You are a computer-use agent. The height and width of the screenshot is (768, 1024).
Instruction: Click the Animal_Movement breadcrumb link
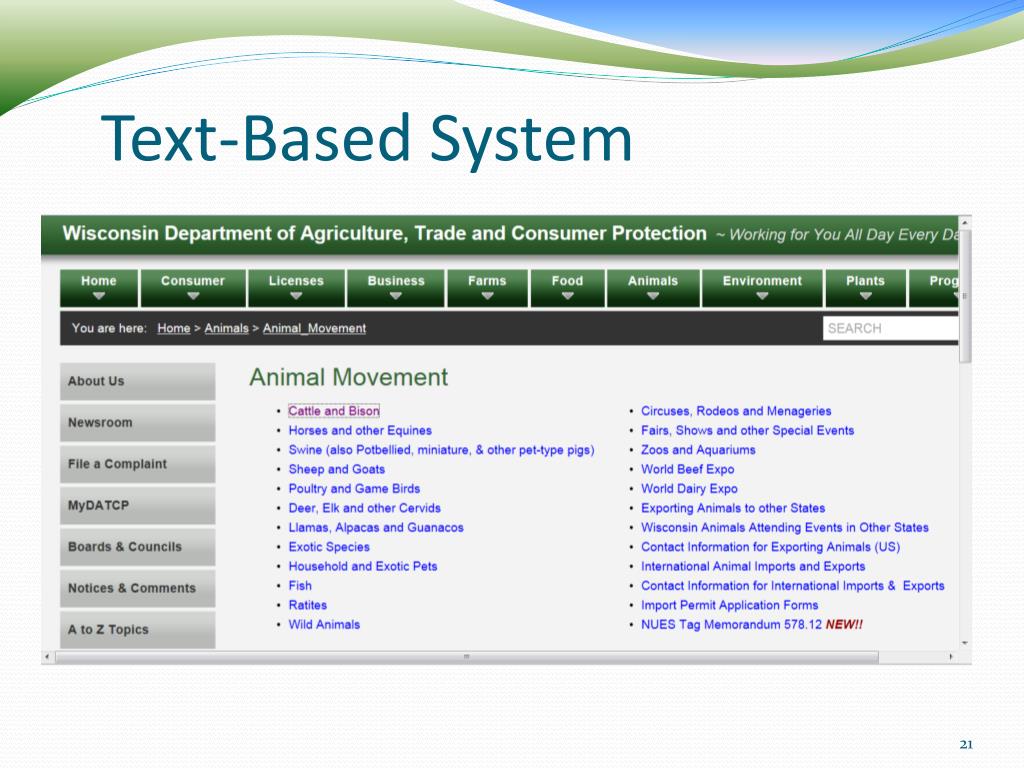pyautogui.click(x=314, y=328)
